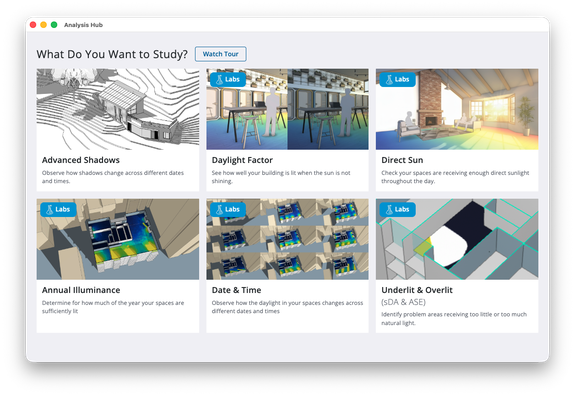
Task: Minimize the Analysis Hub window
Action: 43,25
